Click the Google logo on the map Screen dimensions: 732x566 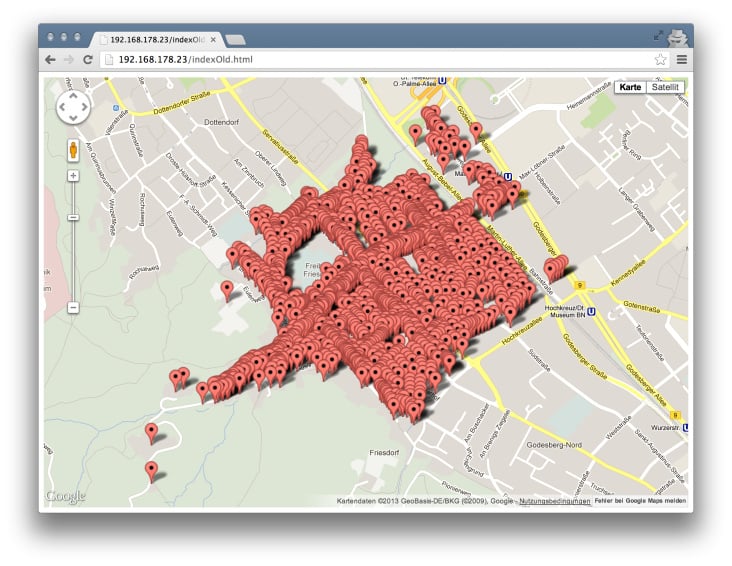[65, 496]
